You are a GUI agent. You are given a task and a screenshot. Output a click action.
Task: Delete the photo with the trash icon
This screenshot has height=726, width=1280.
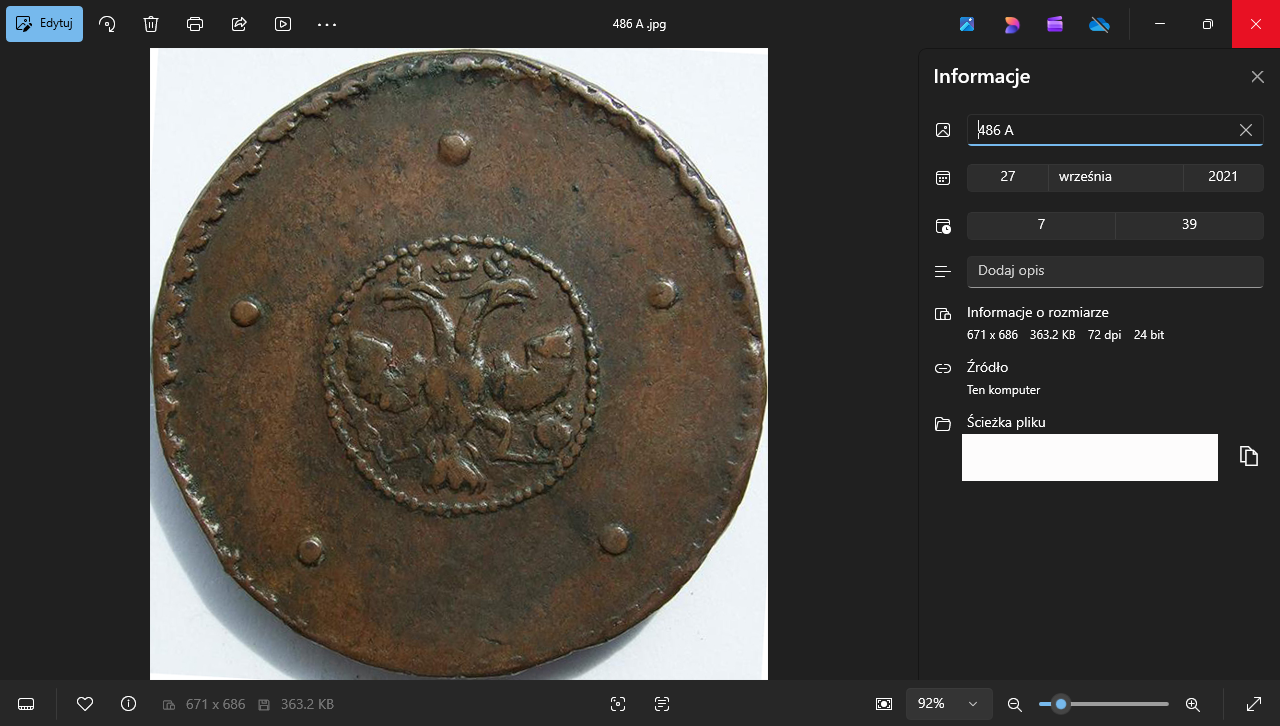click(151, 24)
